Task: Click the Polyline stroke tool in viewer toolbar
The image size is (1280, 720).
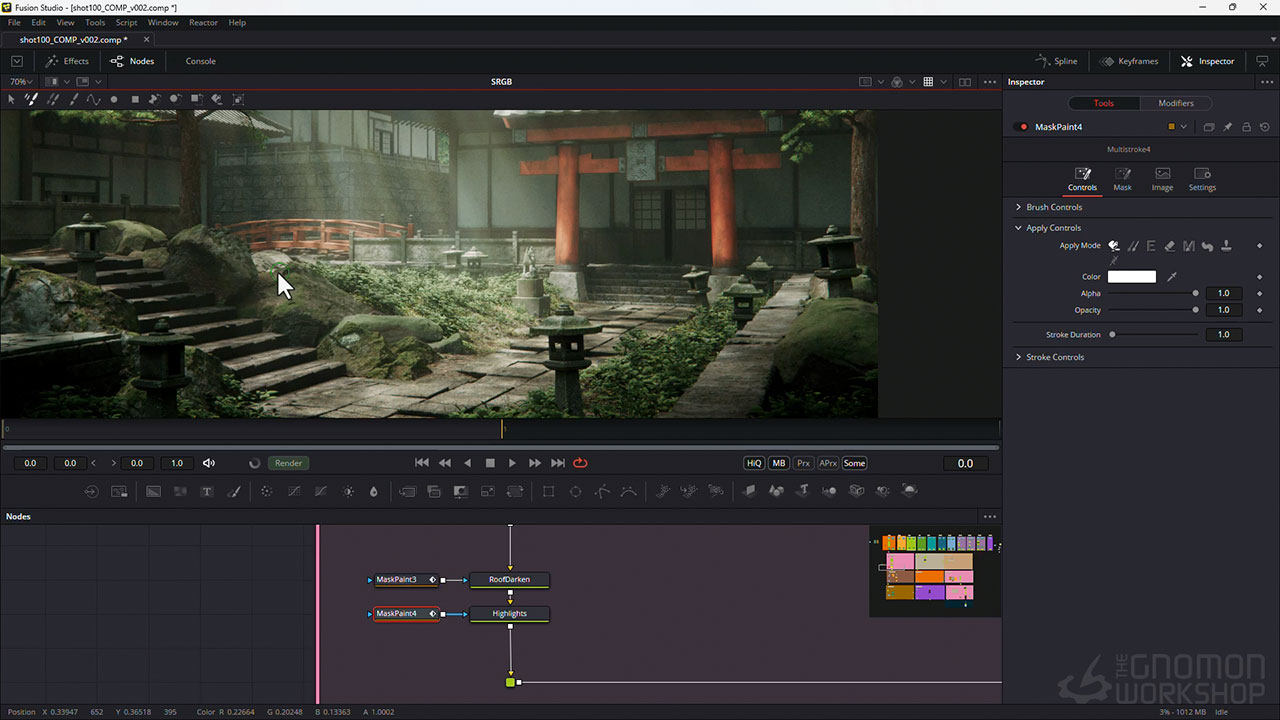Action: tap(93, 99)
